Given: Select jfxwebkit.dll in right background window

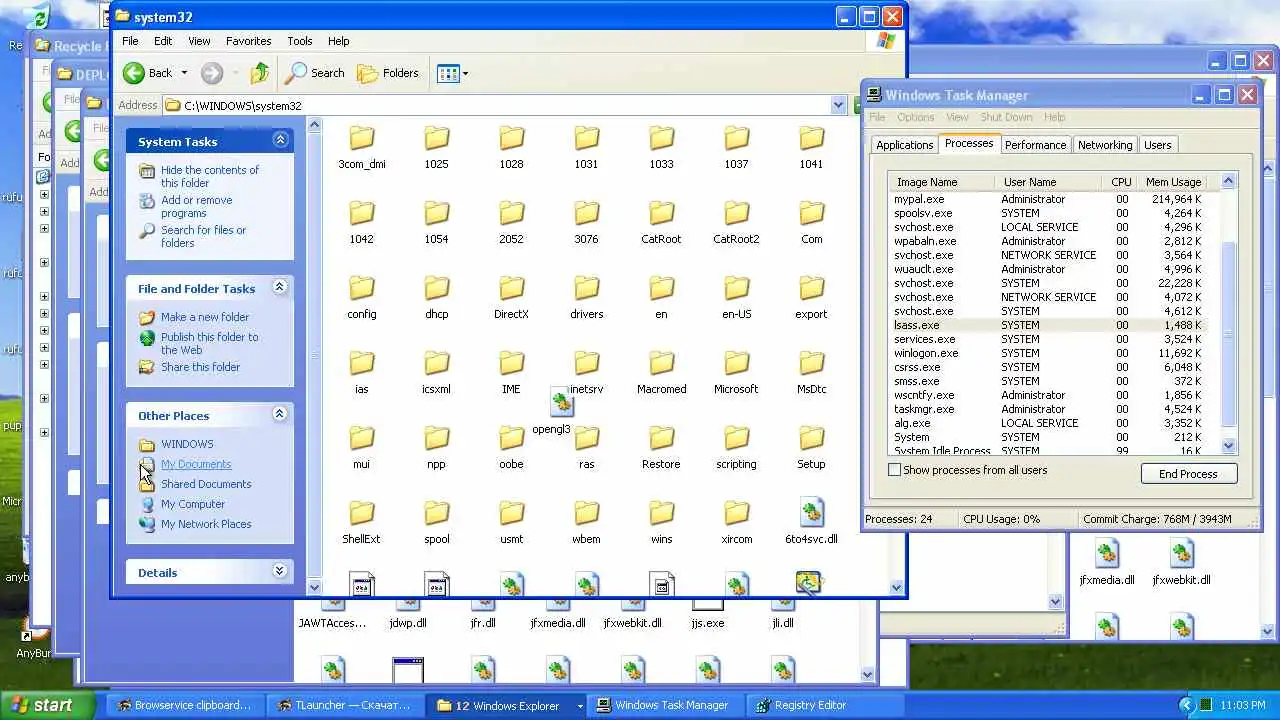Looking at the screenshot, I should (1182, 563).
